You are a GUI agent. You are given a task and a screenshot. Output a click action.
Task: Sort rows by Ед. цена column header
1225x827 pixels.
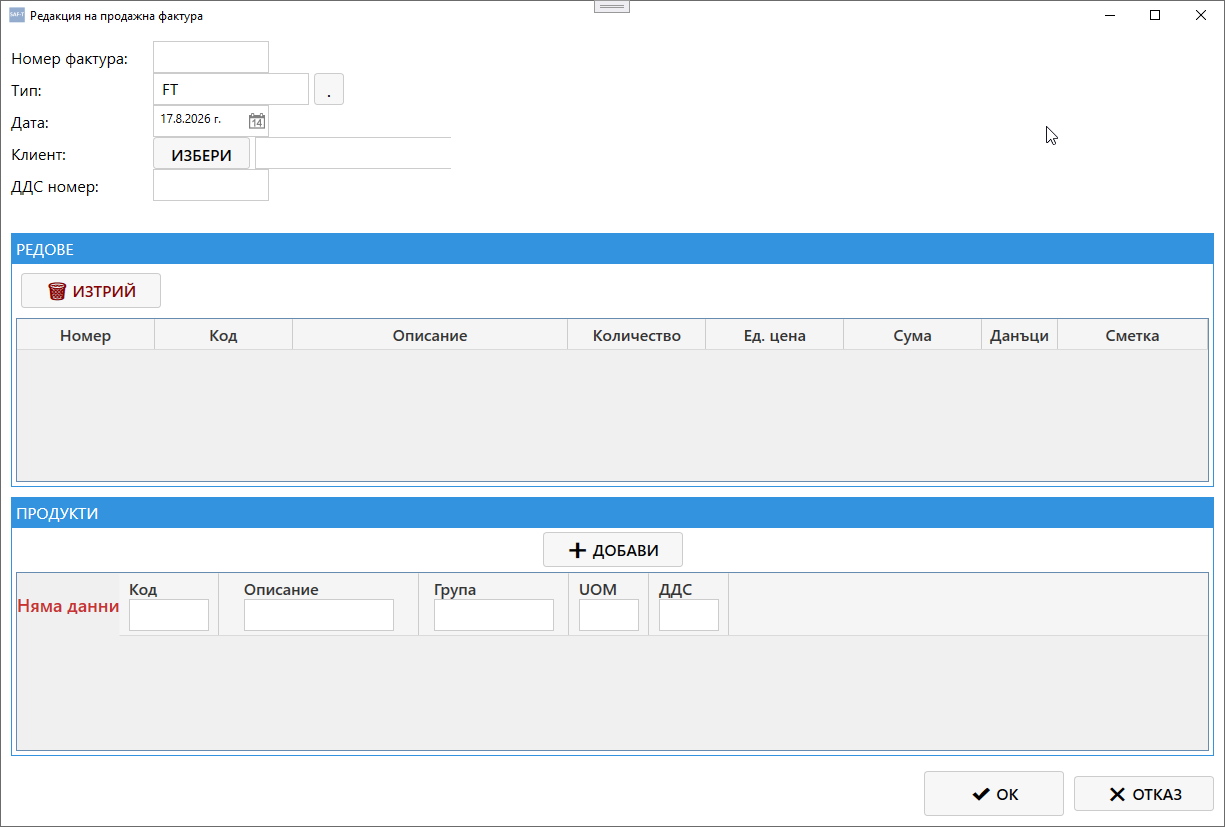[775, 335]
